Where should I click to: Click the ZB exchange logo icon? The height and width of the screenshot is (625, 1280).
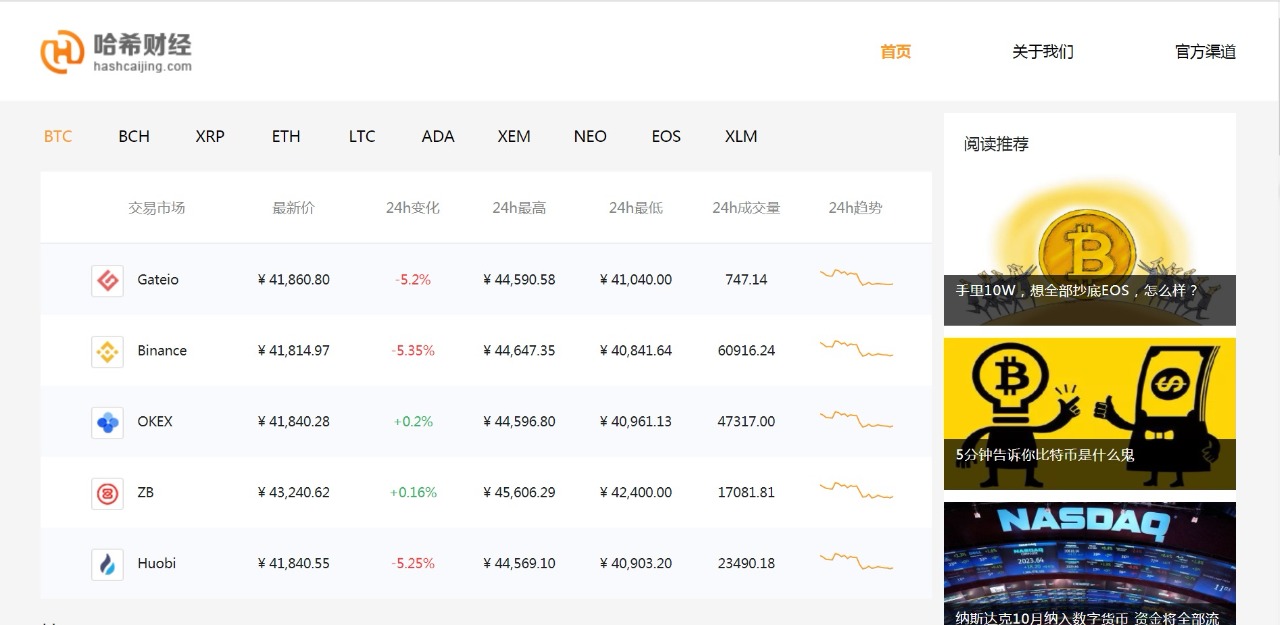pos(107,493)
